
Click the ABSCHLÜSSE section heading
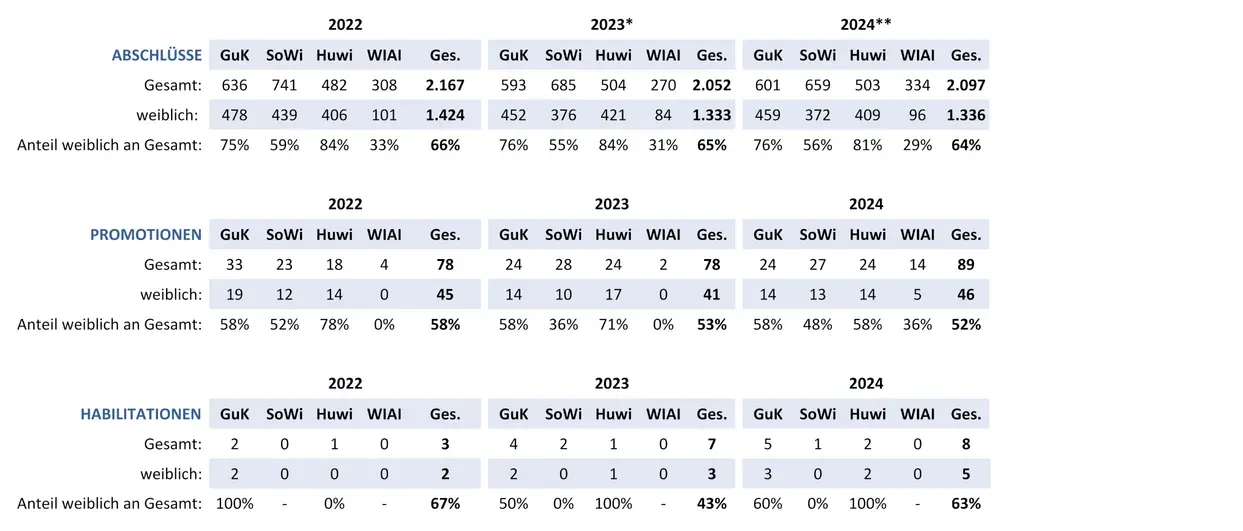[157, 56]
